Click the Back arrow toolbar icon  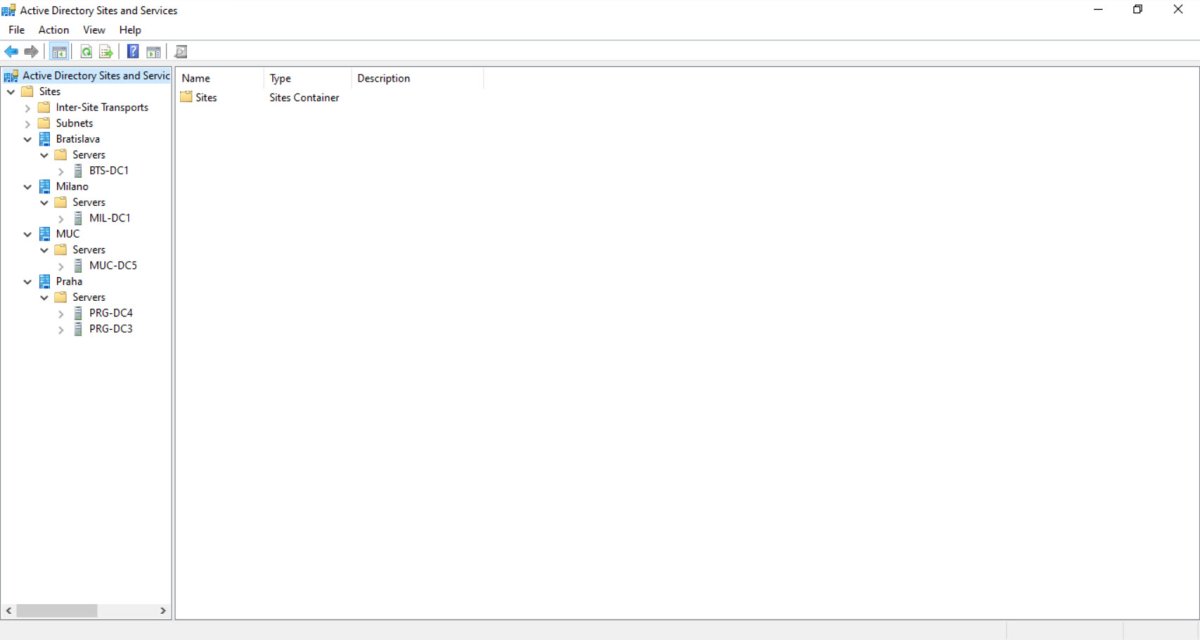click(11, 52)
